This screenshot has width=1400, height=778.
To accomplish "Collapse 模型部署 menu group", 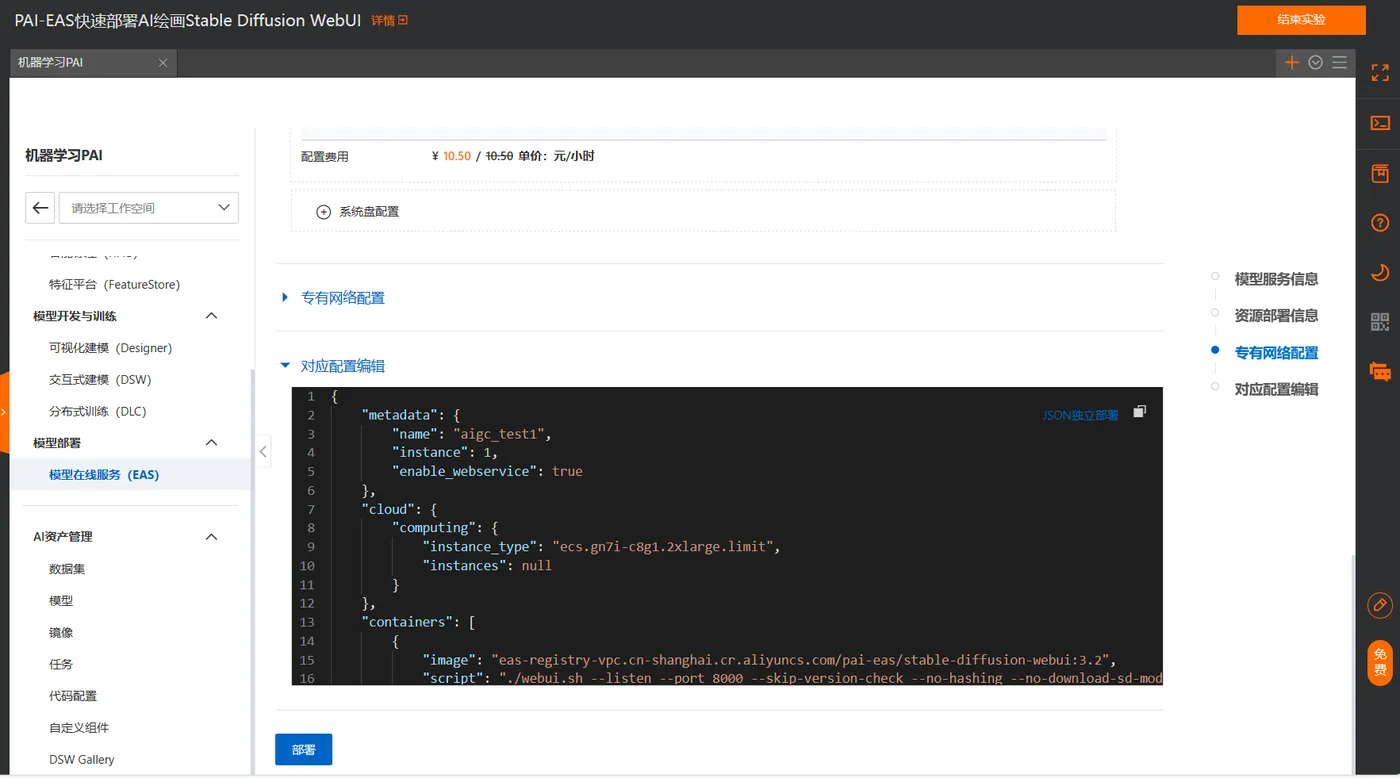I will [211, 443].
